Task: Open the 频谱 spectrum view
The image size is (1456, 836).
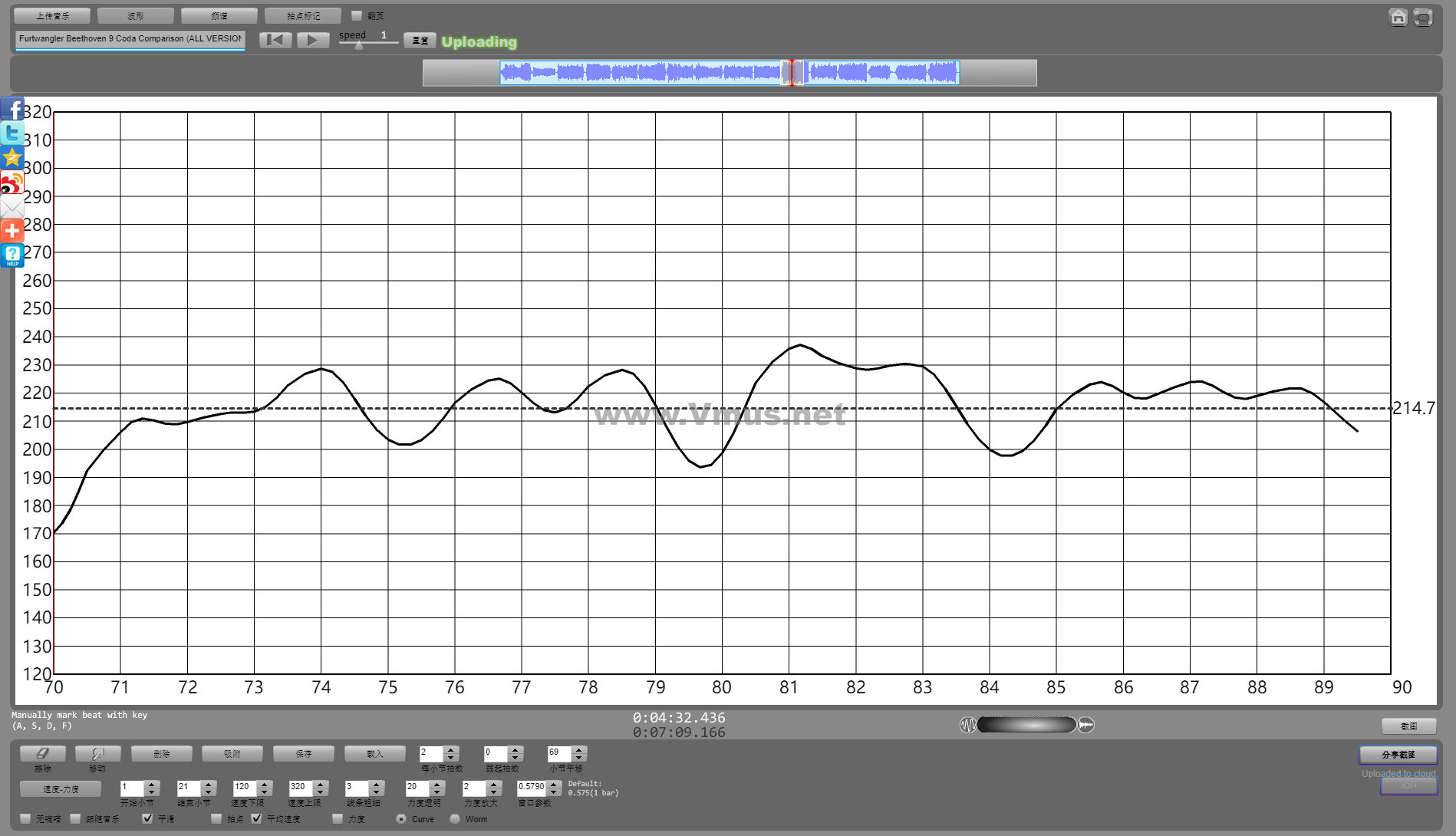Action: 219,15
